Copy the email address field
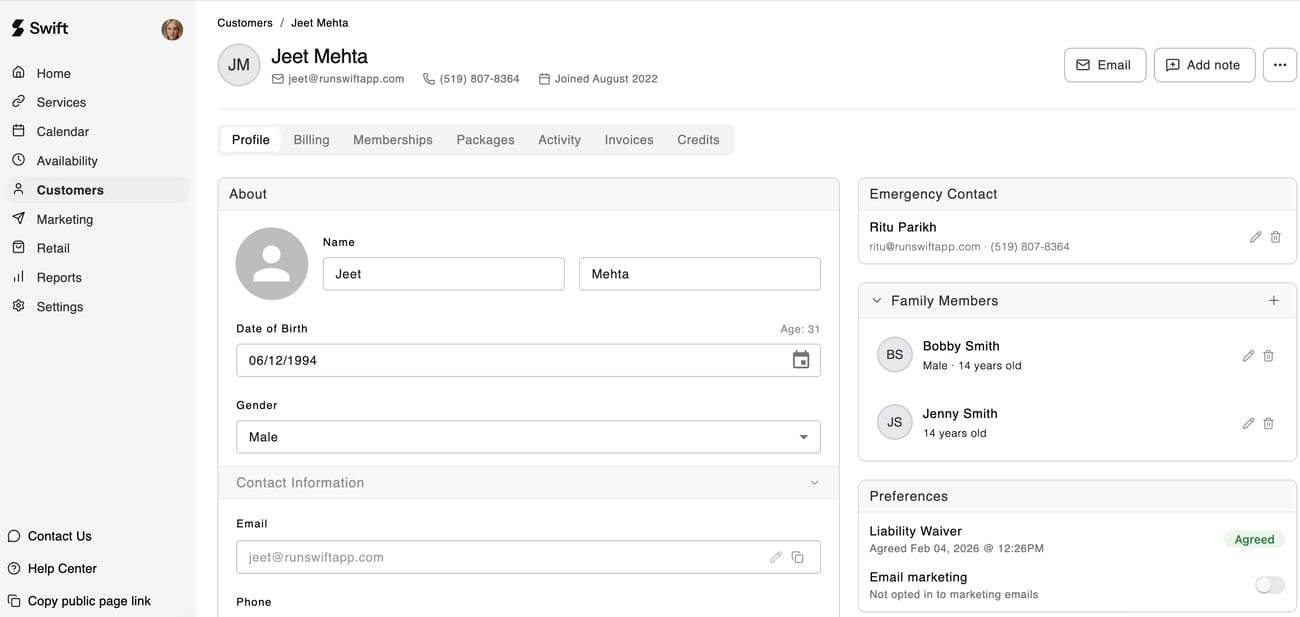 pos(797,557)
